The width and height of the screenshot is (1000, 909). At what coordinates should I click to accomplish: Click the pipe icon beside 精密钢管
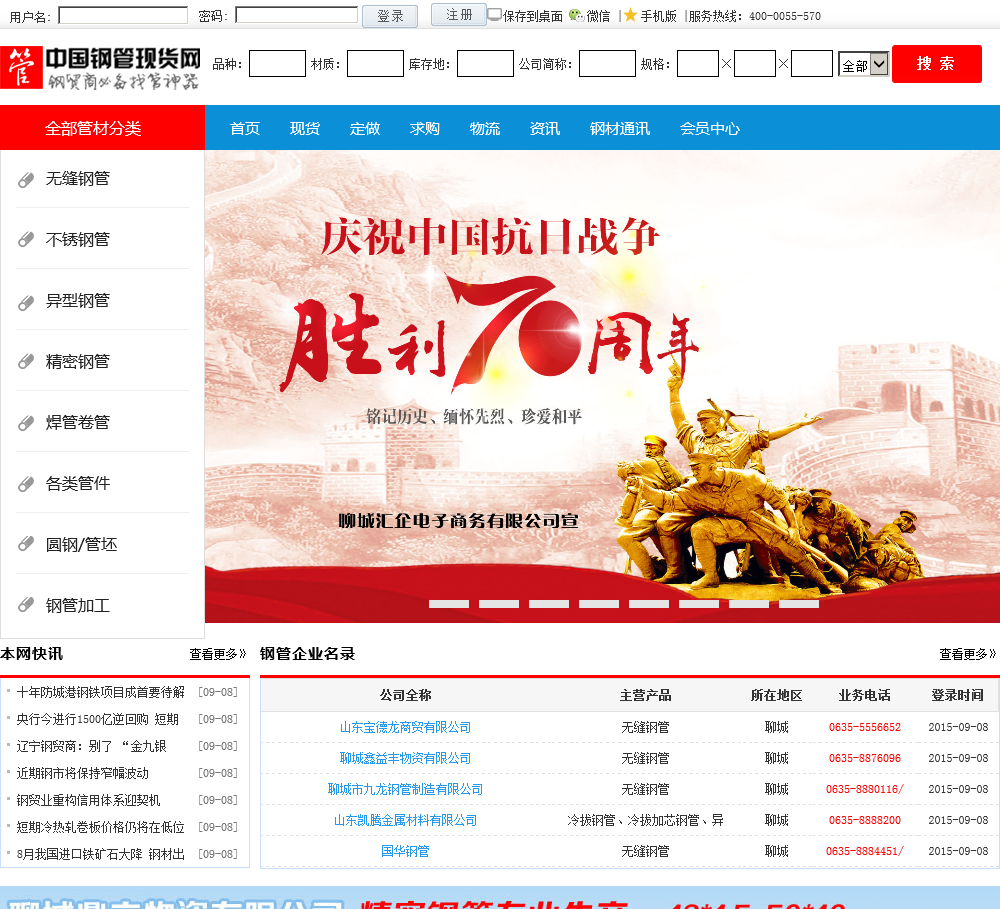pos(26,362)
